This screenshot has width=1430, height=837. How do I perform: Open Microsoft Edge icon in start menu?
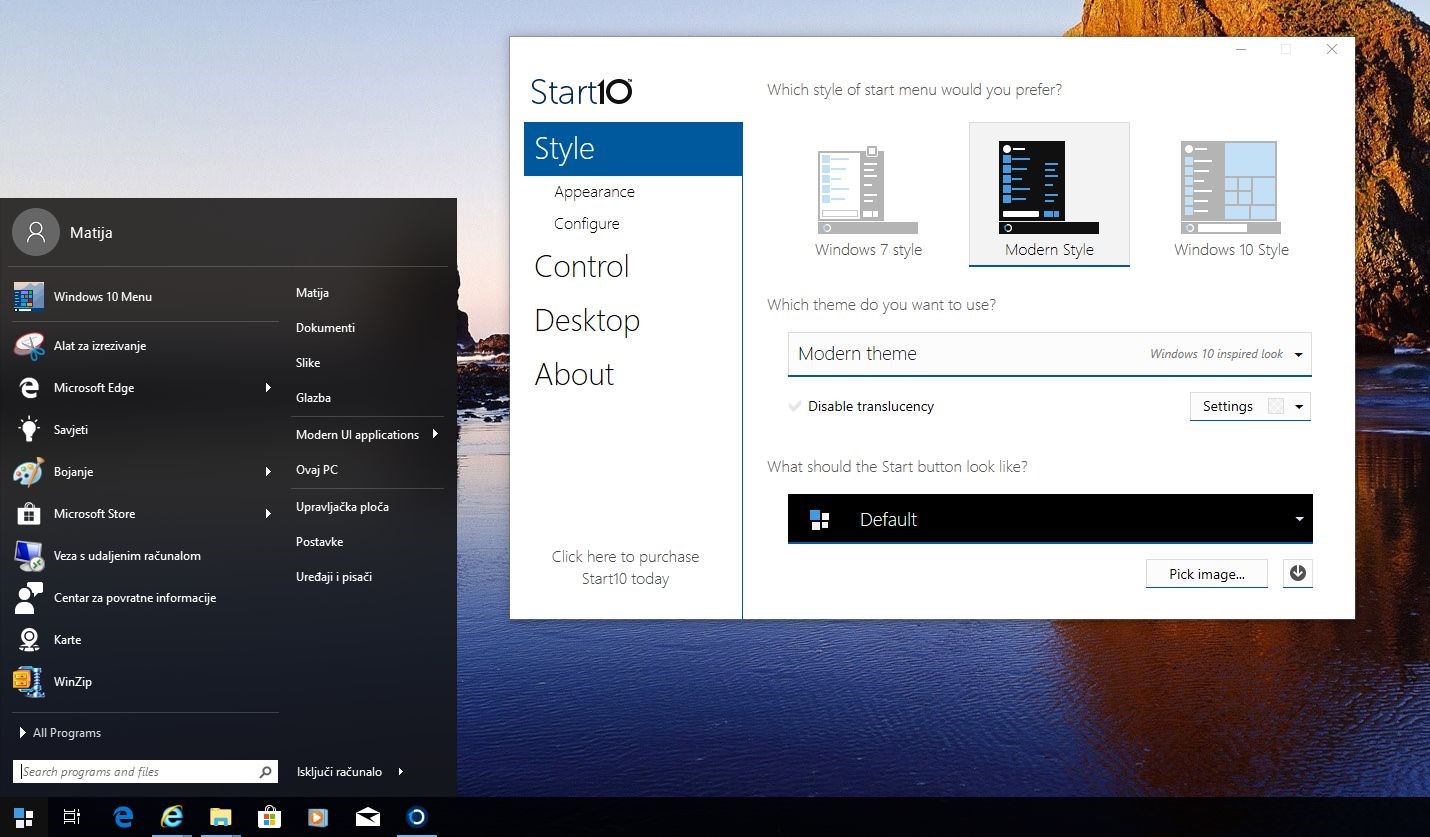[29, 388]
